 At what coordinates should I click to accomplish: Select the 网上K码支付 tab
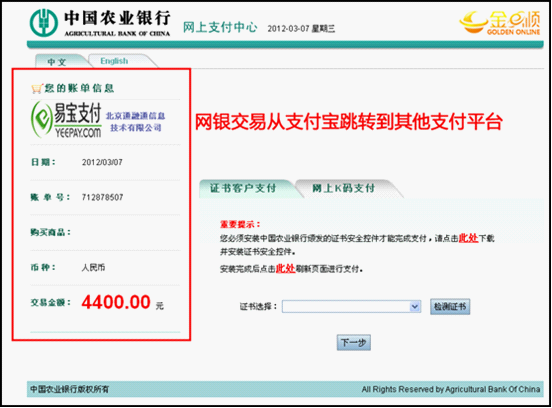point(344,188)
